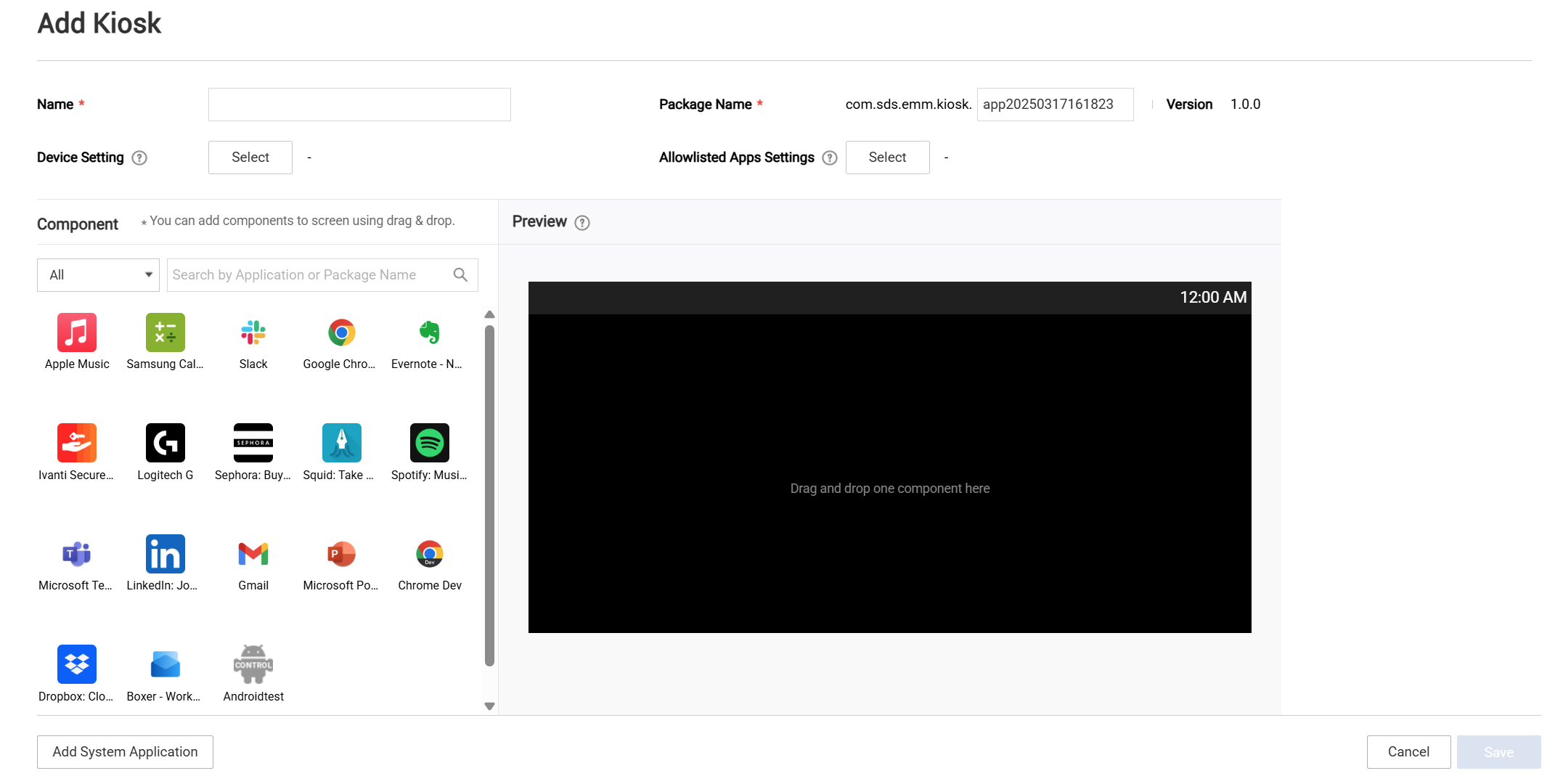Open the Preview help tooltip
1555x784 pixels.
pyautogui.click(x=581, y=223)
